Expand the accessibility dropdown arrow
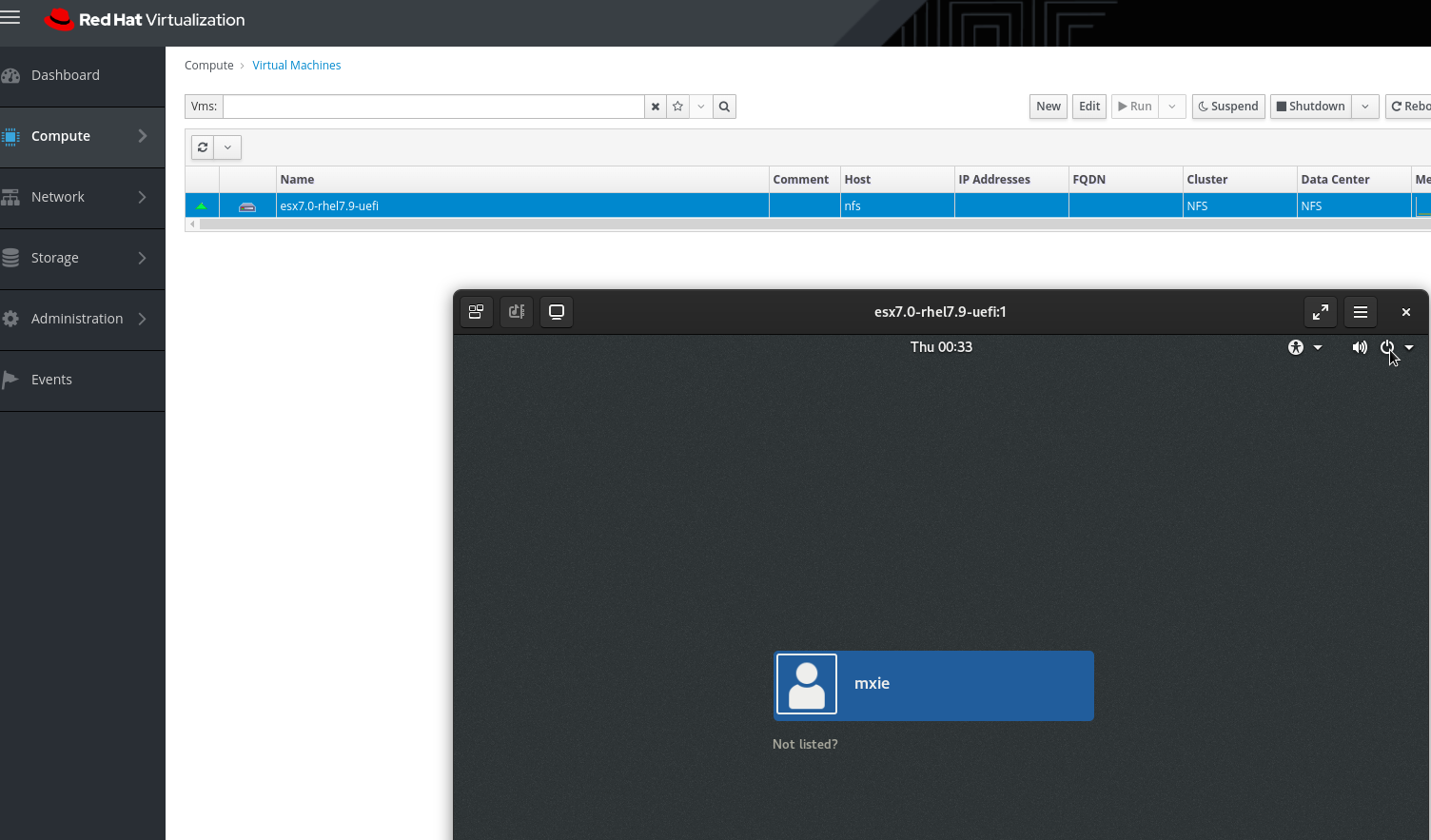This screenshot has width=1431, height=840. (1318, 347)
